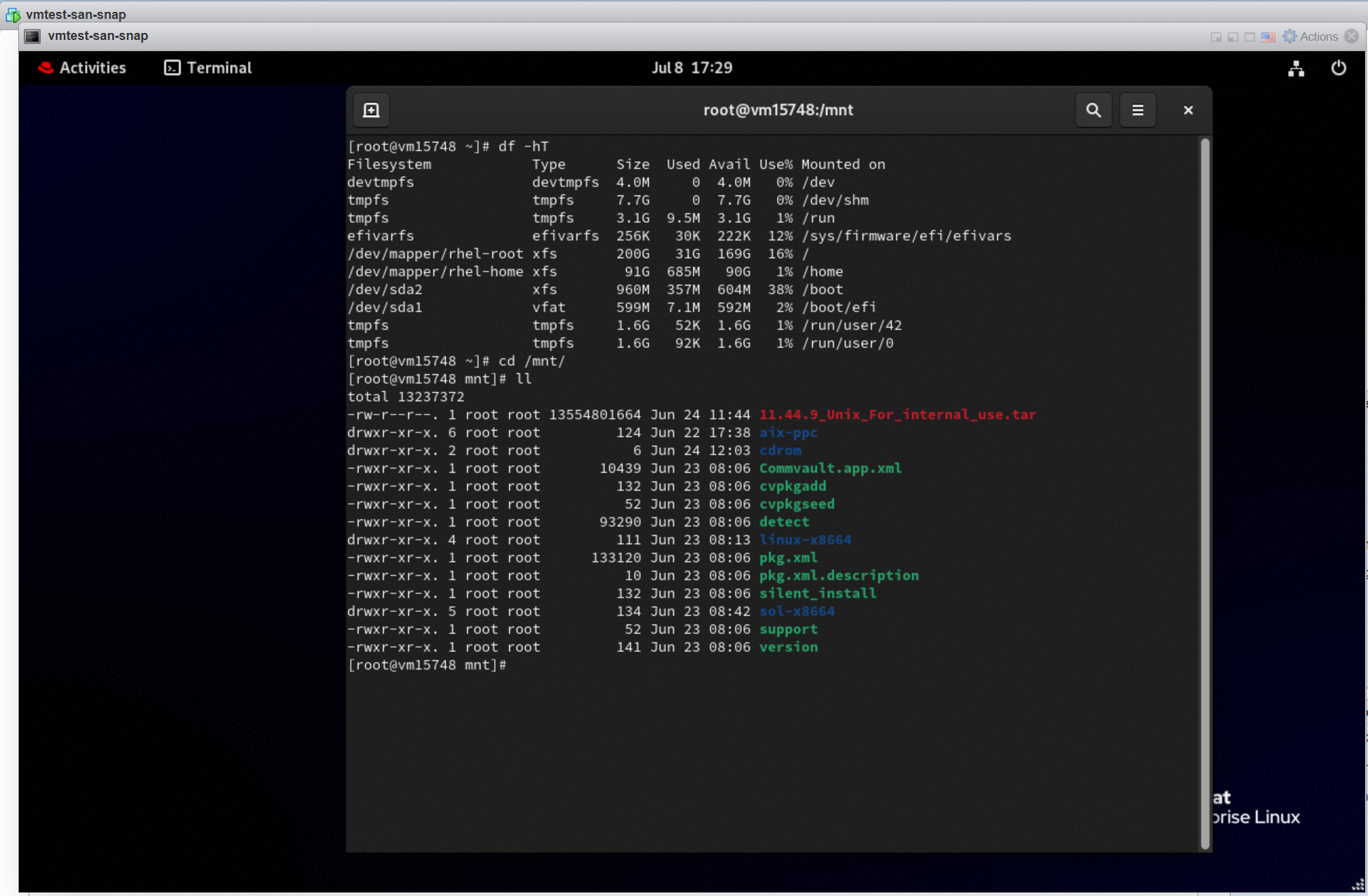
Task: Click the /boot/efi mount point
Action: pyautogui.click(x=839, y=307)
